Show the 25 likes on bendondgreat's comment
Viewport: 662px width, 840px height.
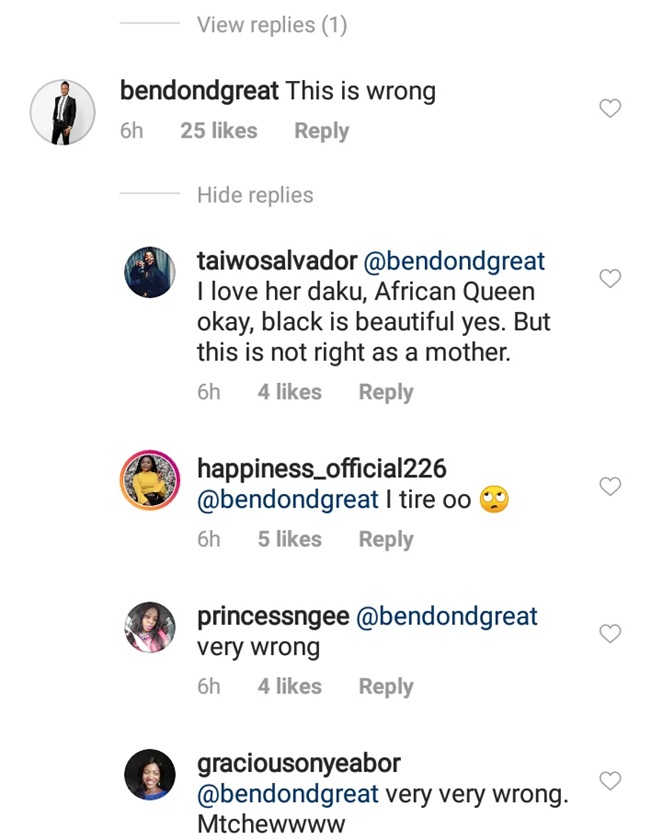(218, 131)
